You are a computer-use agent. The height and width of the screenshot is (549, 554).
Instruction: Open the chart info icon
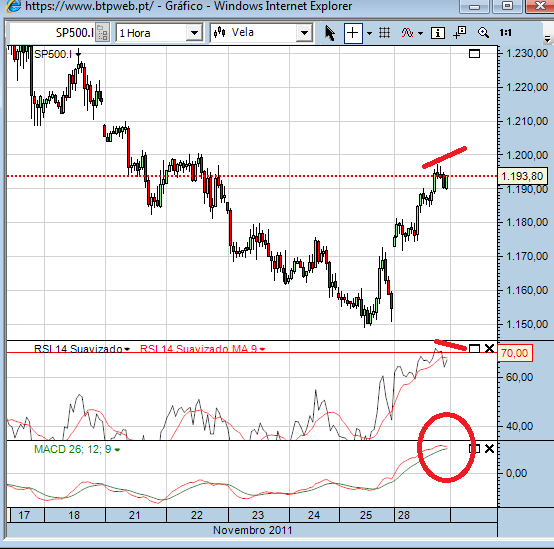[438, 33]
